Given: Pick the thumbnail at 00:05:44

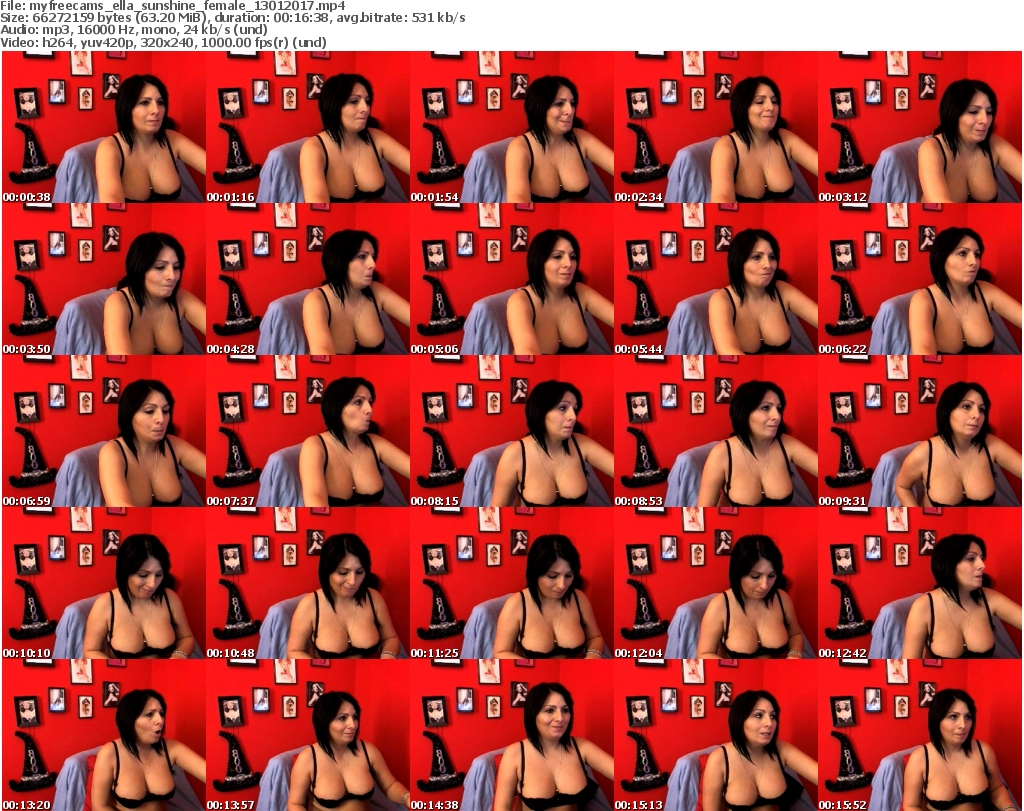Looking at the screenshot, I should pyautogui.click(x=716, y=279).
